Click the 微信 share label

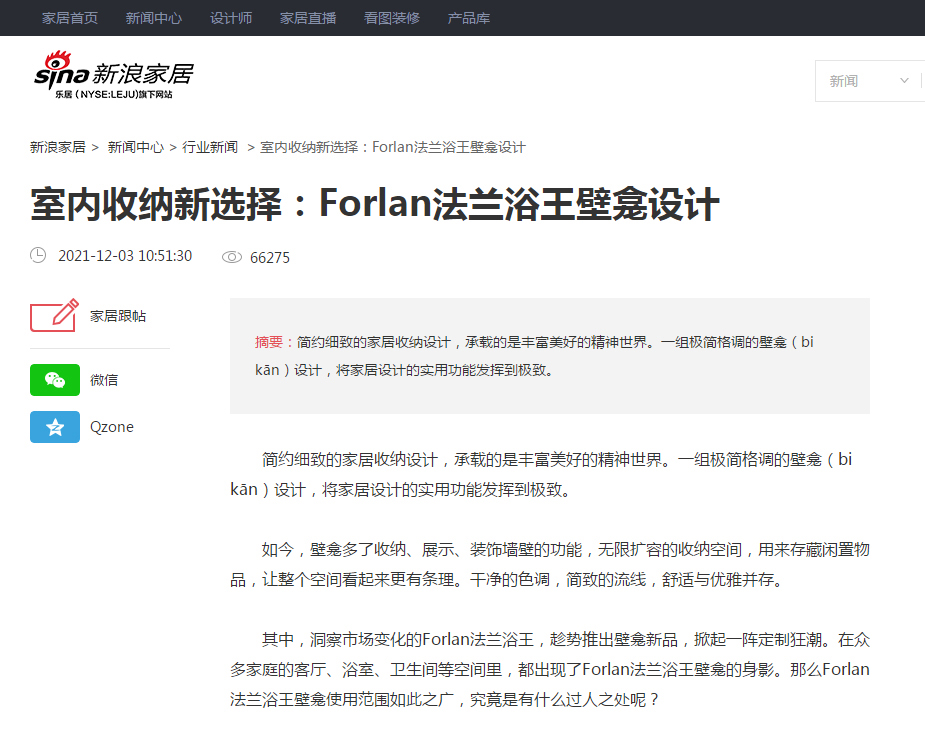104,380
